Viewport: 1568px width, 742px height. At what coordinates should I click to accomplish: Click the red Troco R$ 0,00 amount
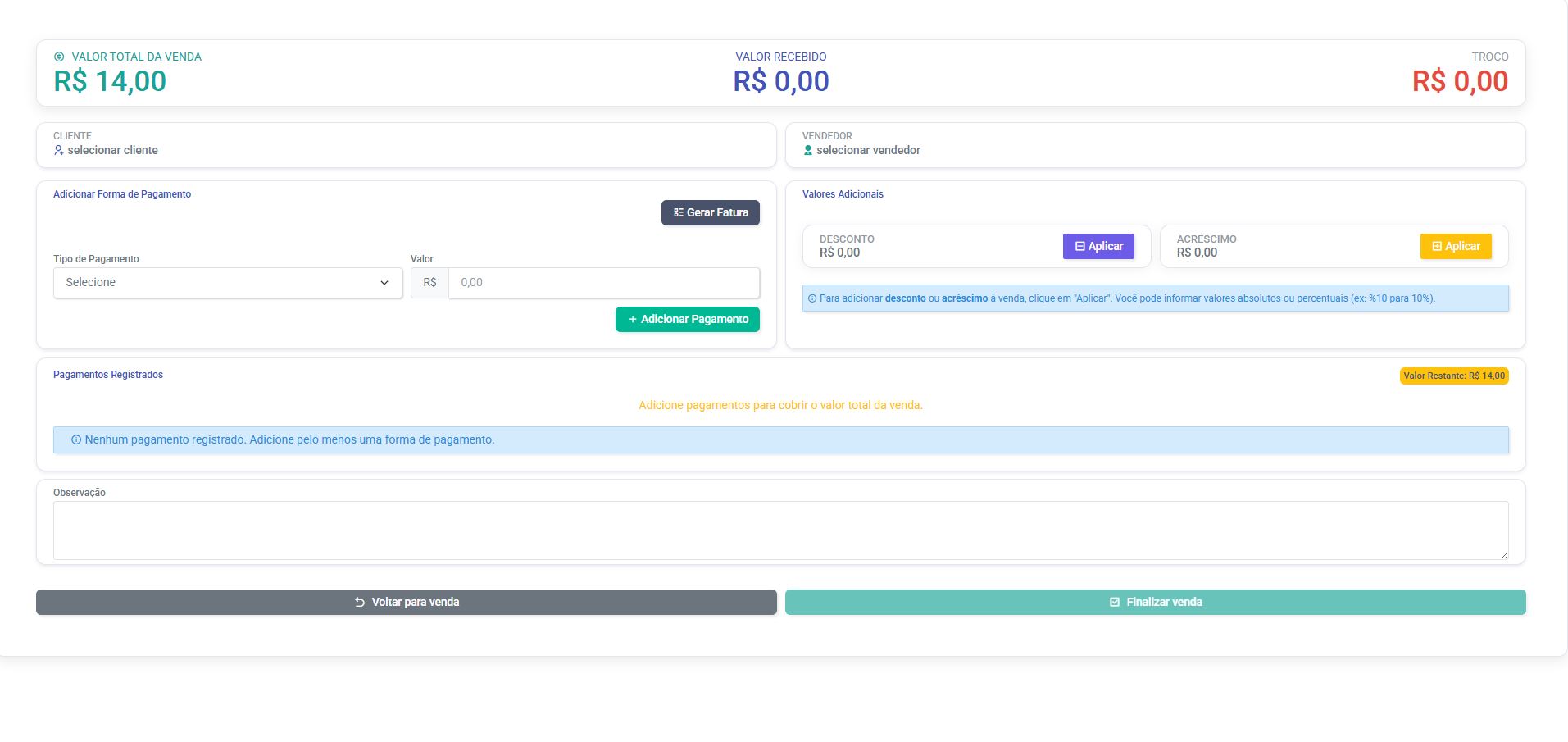tap(1459, 82)
